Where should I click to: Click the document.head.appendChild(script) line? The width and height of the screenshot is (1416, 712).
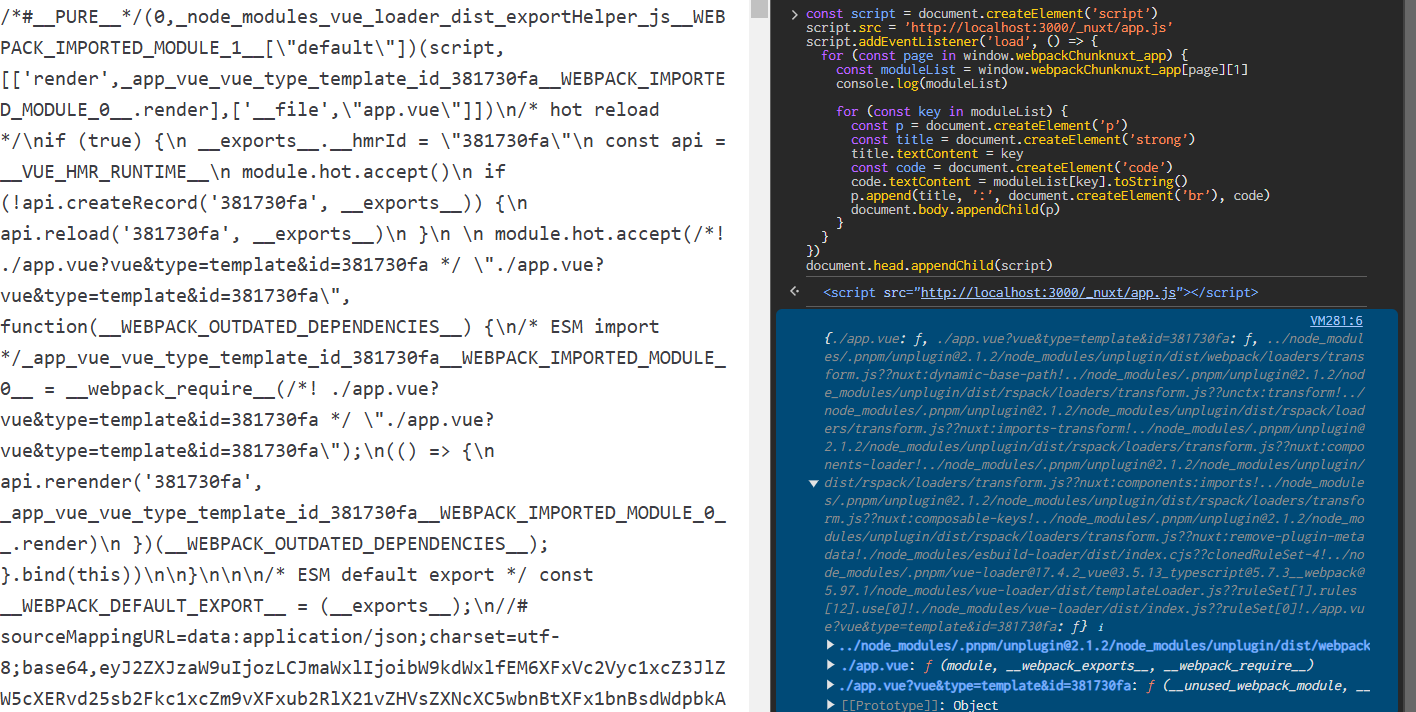pos(929,266)
